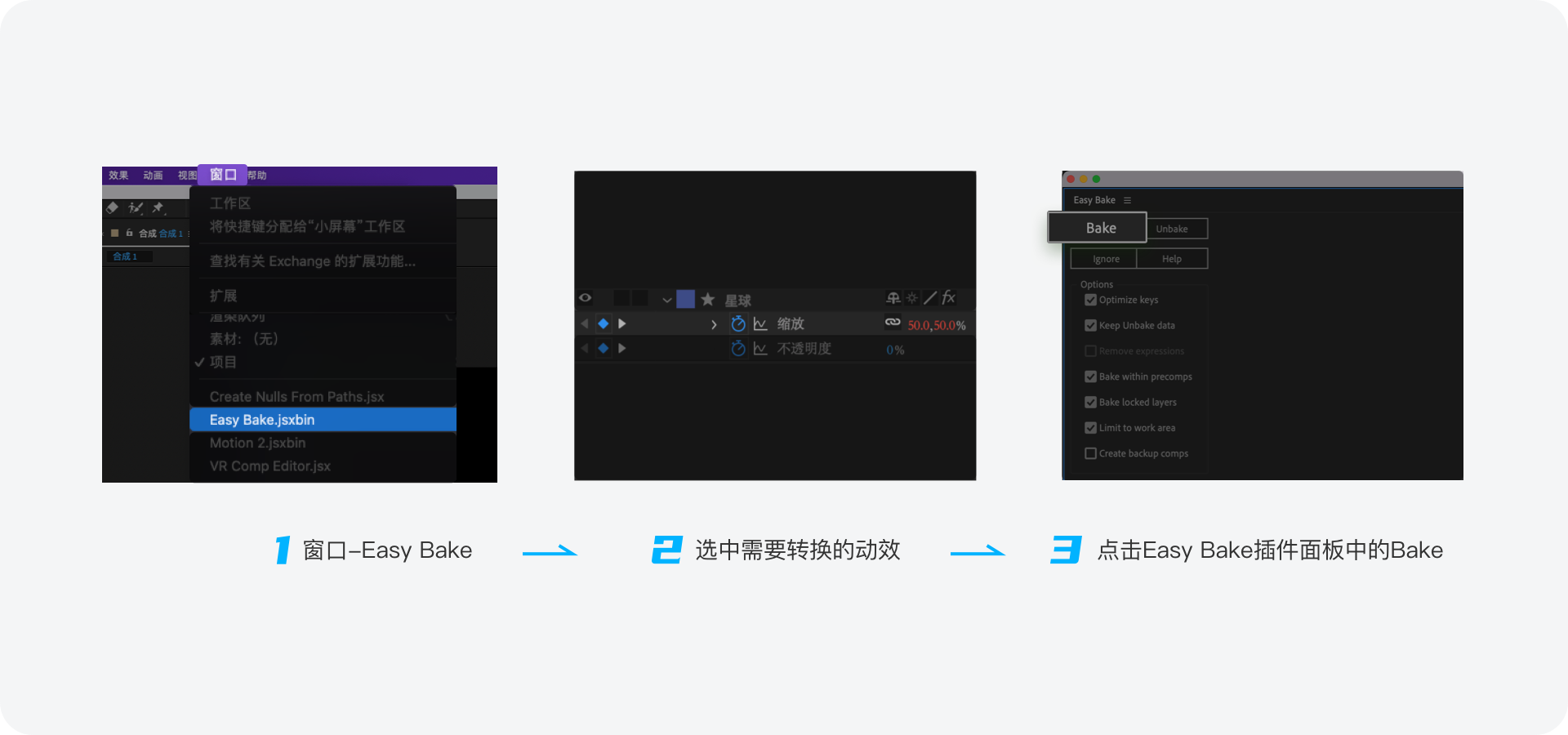Toggle visibility eye of 星球 layer

586,298
